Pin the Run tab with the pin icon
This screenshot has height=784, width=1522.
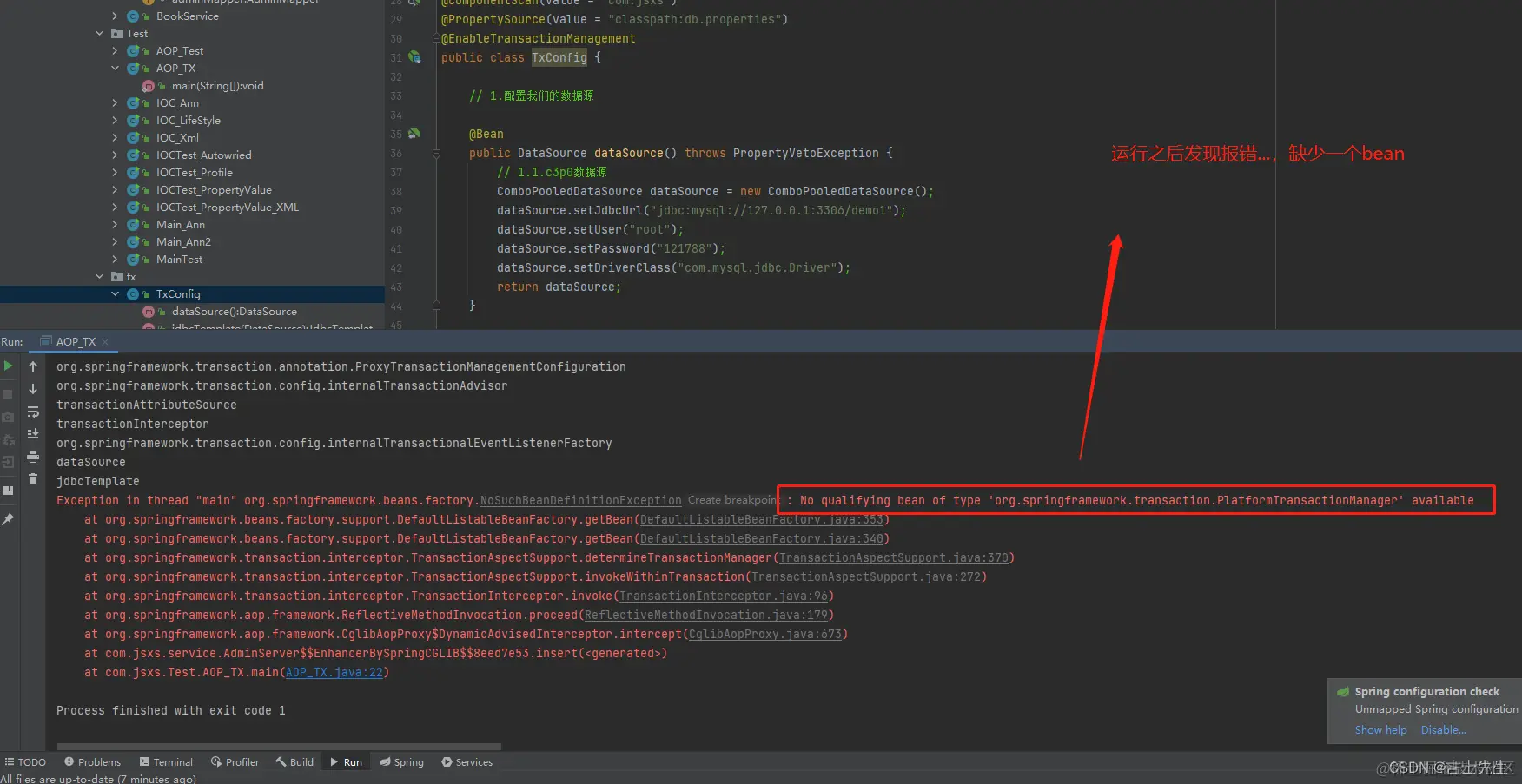point(9,518)
